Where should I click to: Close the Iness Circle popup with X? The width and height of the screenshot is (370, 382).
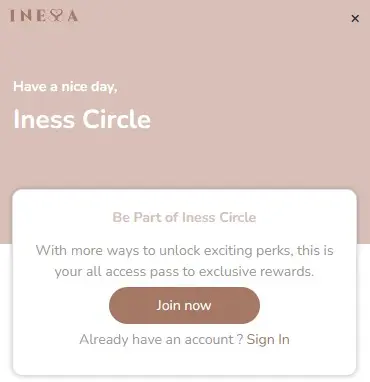[x=355, y=18]
